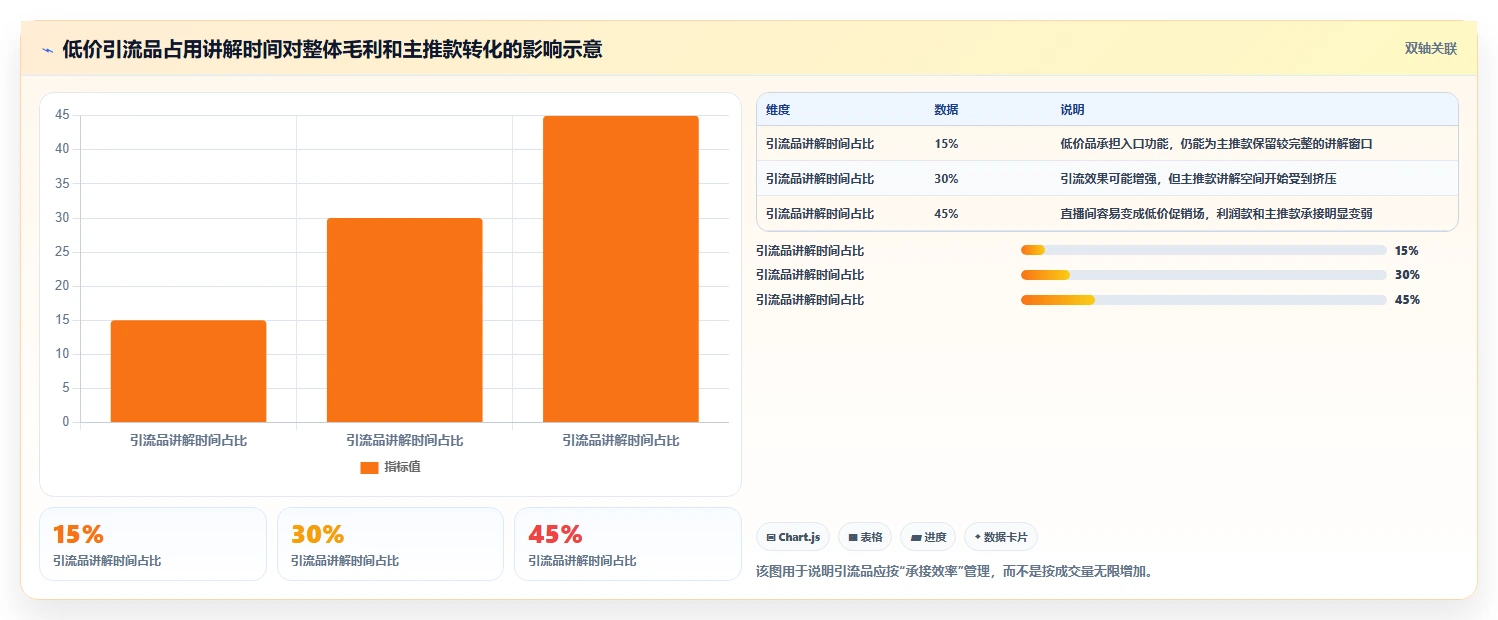
Task: Click the 30% progress bar
Action: coord(1203,275)
